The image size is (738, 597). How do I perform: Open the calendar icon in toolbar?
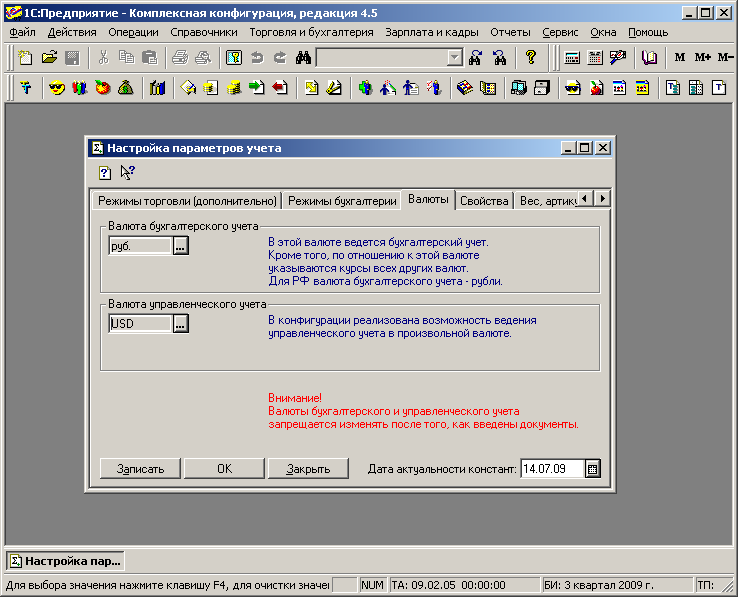tap(595, 57)
